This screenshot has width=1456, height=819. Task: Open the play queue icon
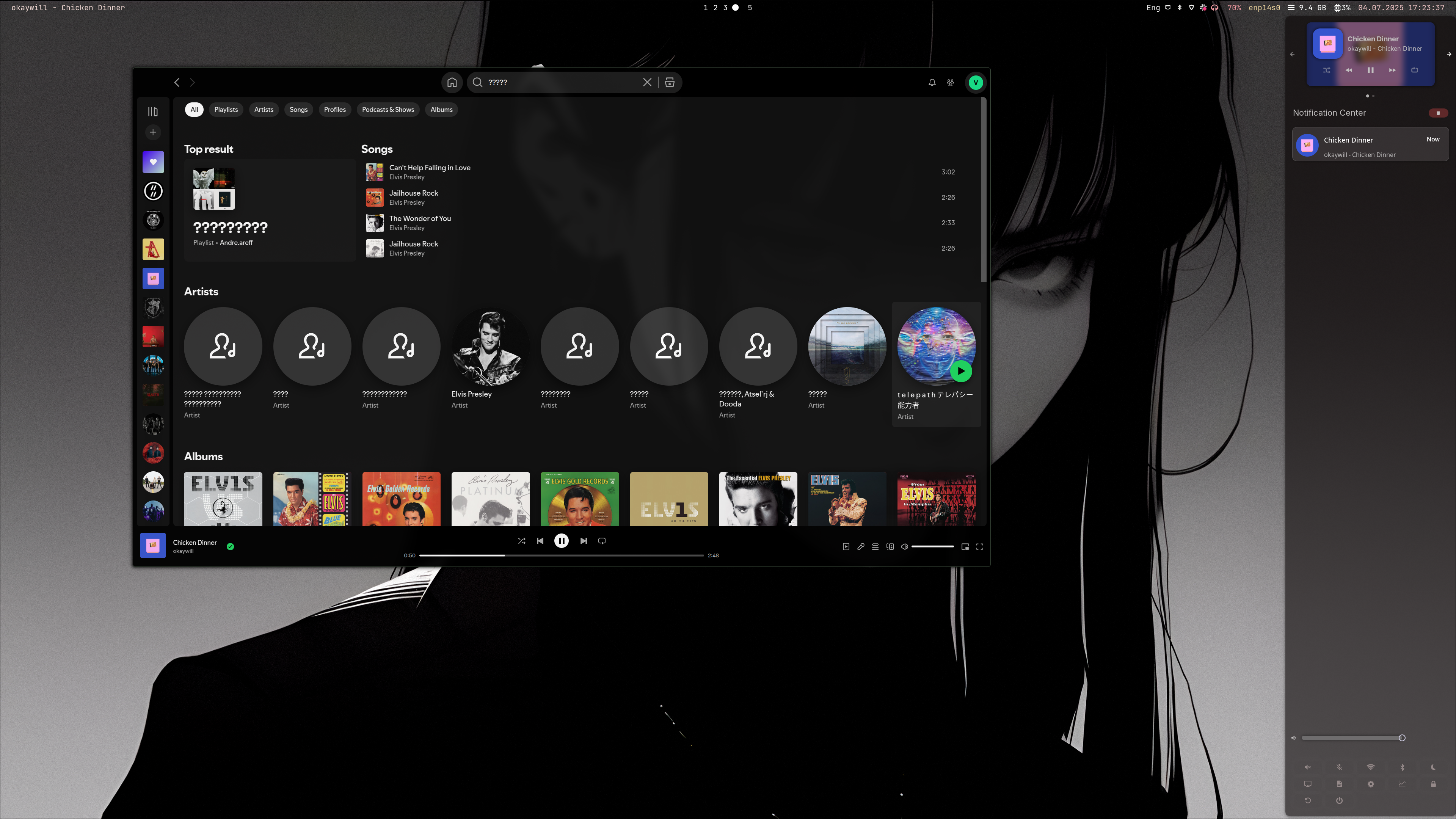click(x=875, y=546)
